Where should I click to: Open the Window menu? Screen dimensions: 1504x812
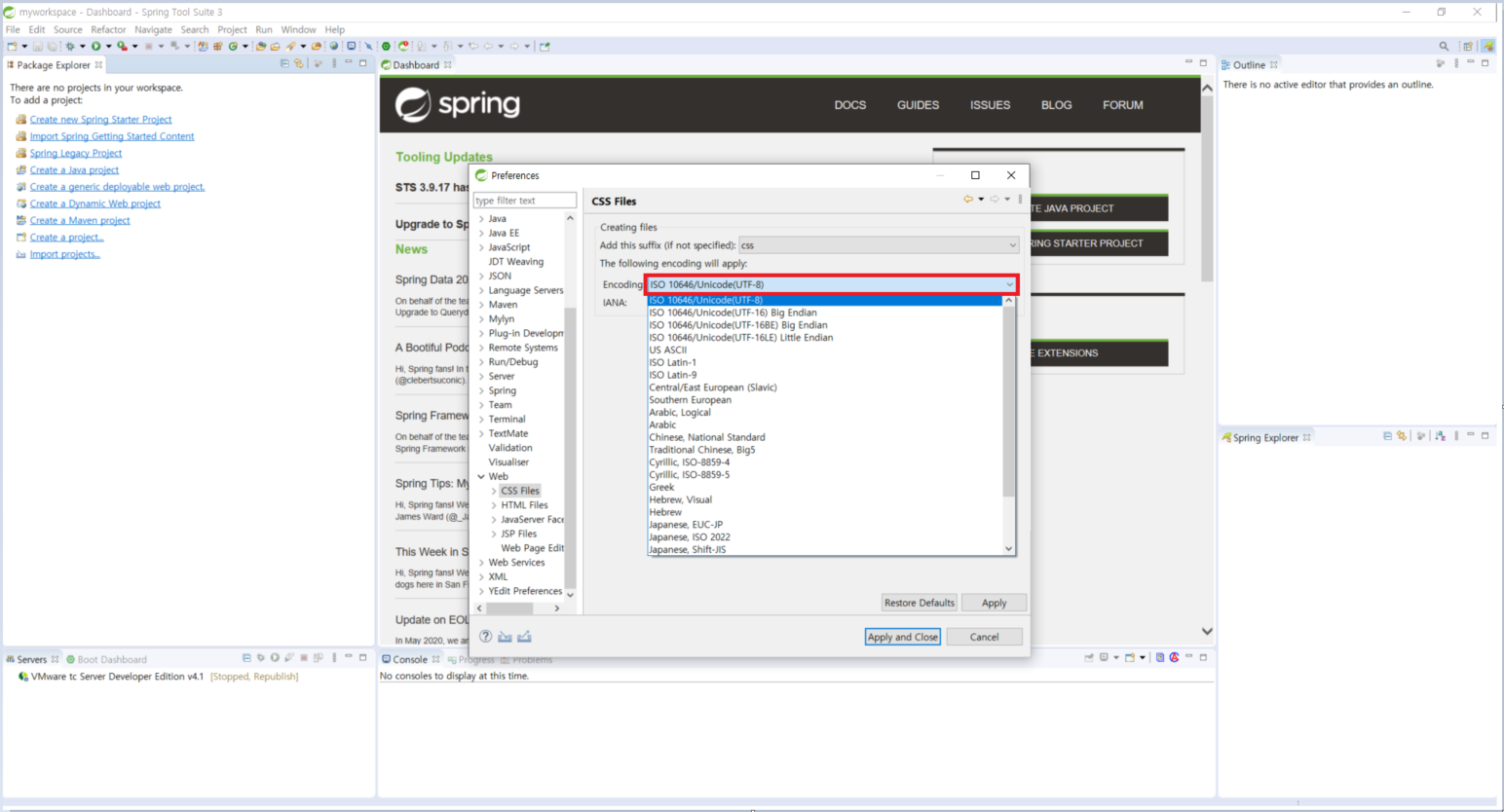[x=298, y=29]
